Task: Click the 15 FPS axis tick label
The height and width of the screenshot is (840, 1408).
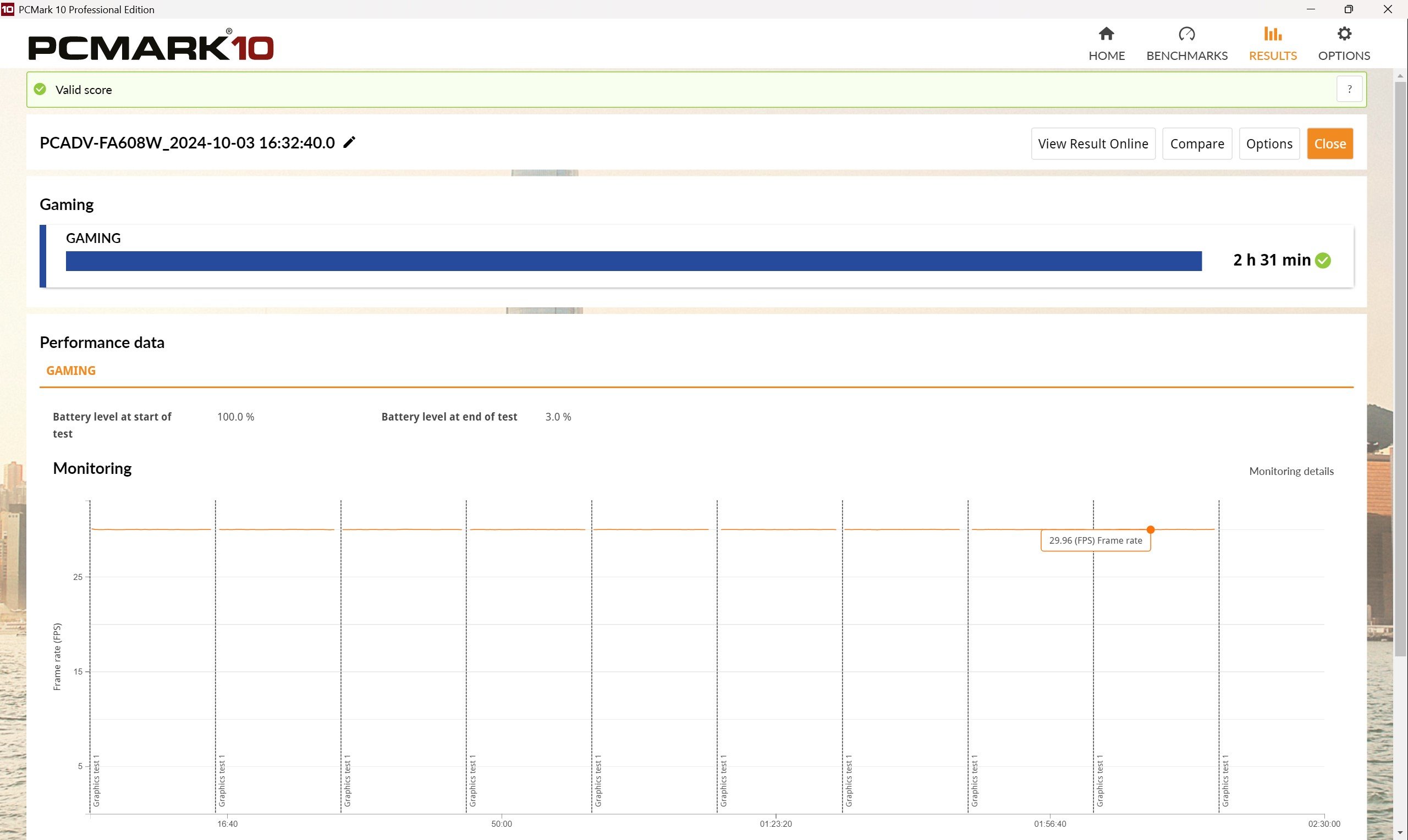Action: 78,671
